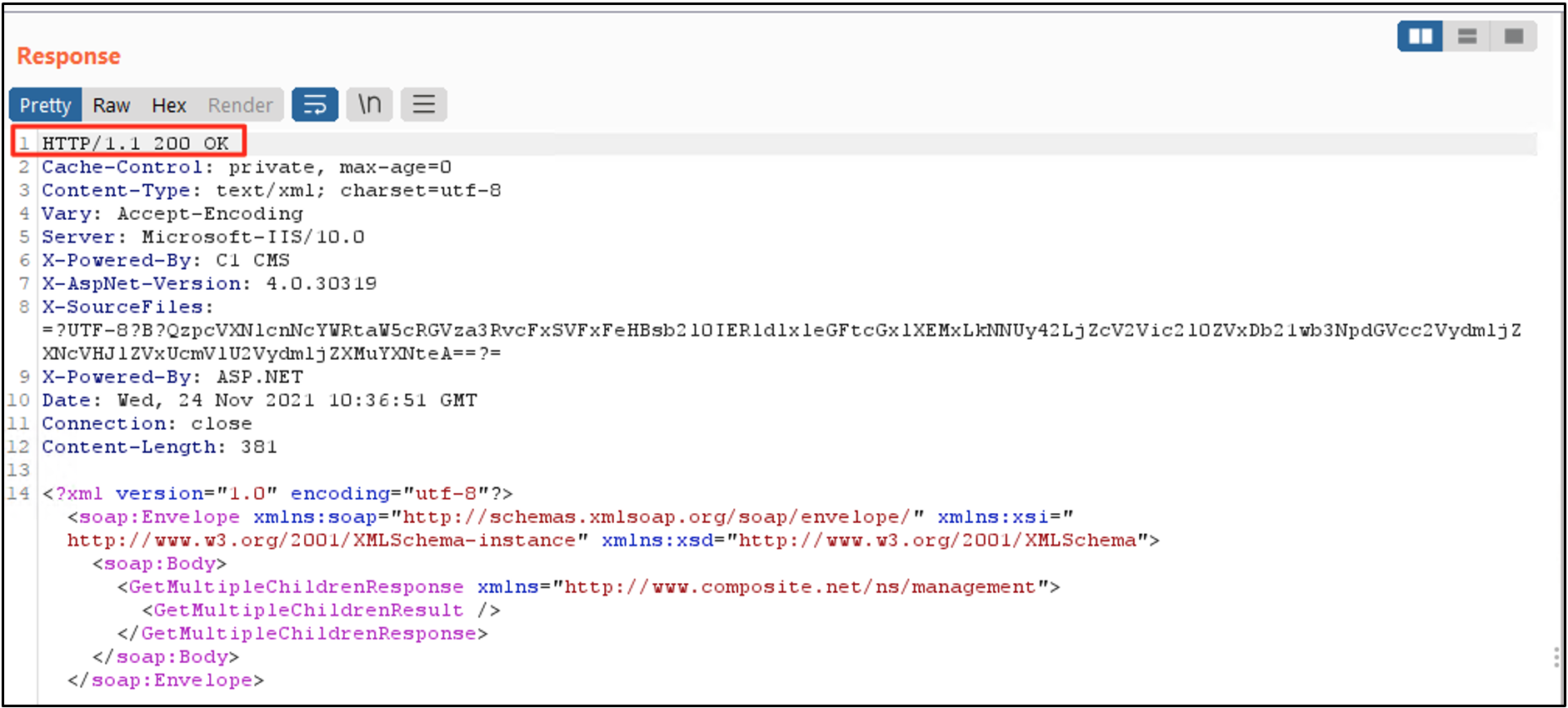Viewport: 1568px width, 708px height.
Task: Click the Server: Microsoft-IIS/10.0 header
Action: tap(203, 237)
